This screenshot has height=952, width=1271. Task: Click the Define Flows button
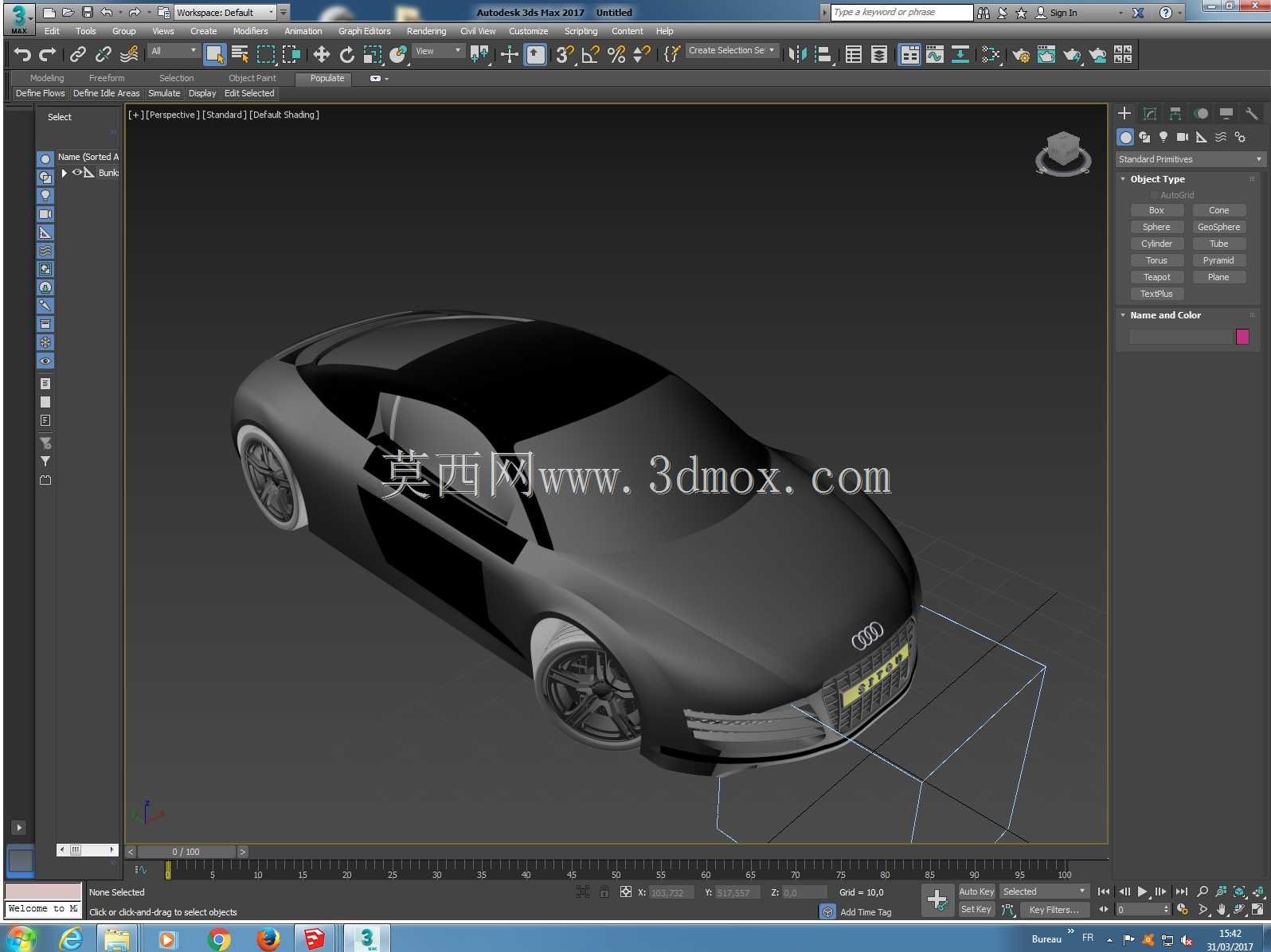41,93
